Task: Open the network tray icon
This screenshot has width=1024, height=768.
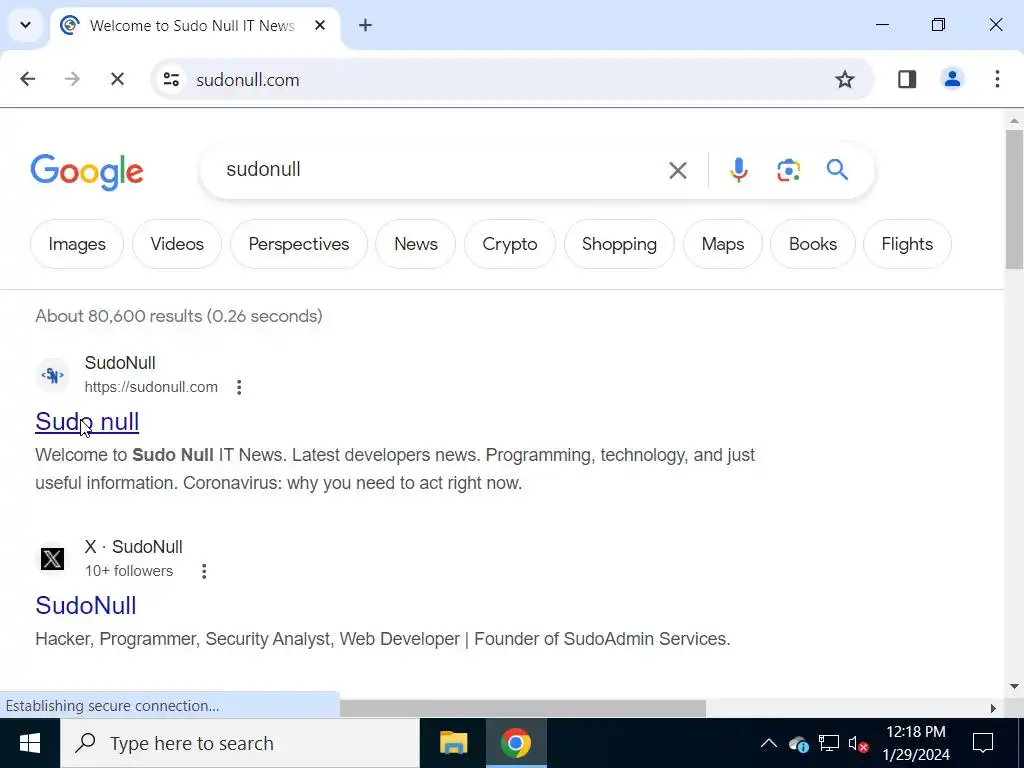Action: click(829, 743)
